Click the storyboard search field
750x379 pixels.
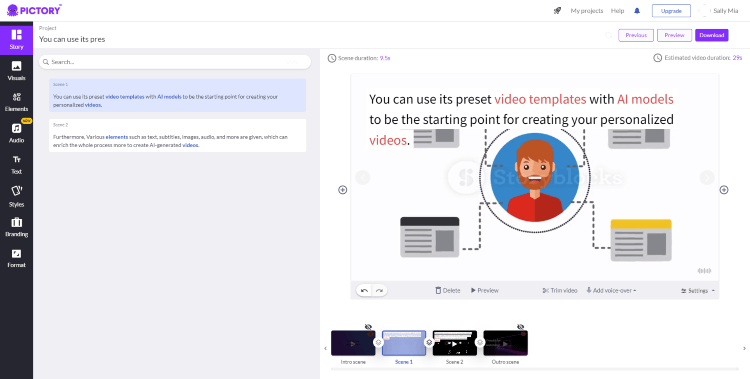175,62
